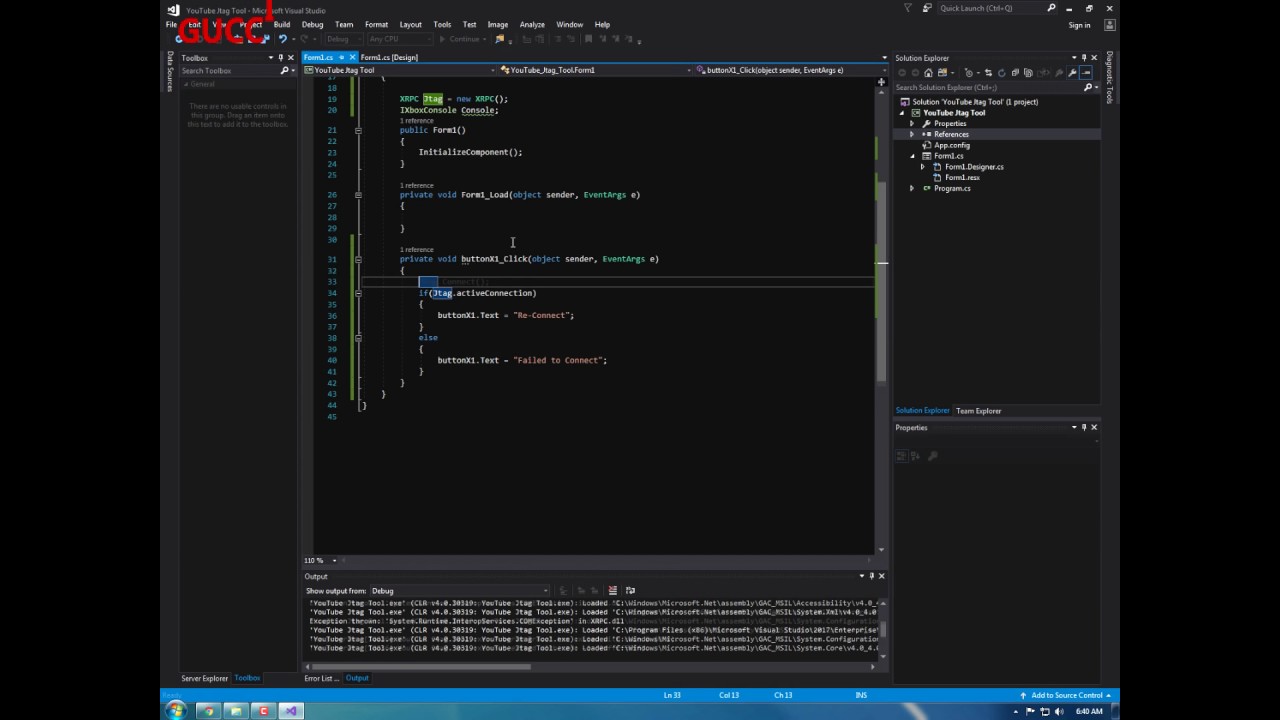Open the Error List tab
This screenshot has height=720, width=1280.
click(320, 678)
